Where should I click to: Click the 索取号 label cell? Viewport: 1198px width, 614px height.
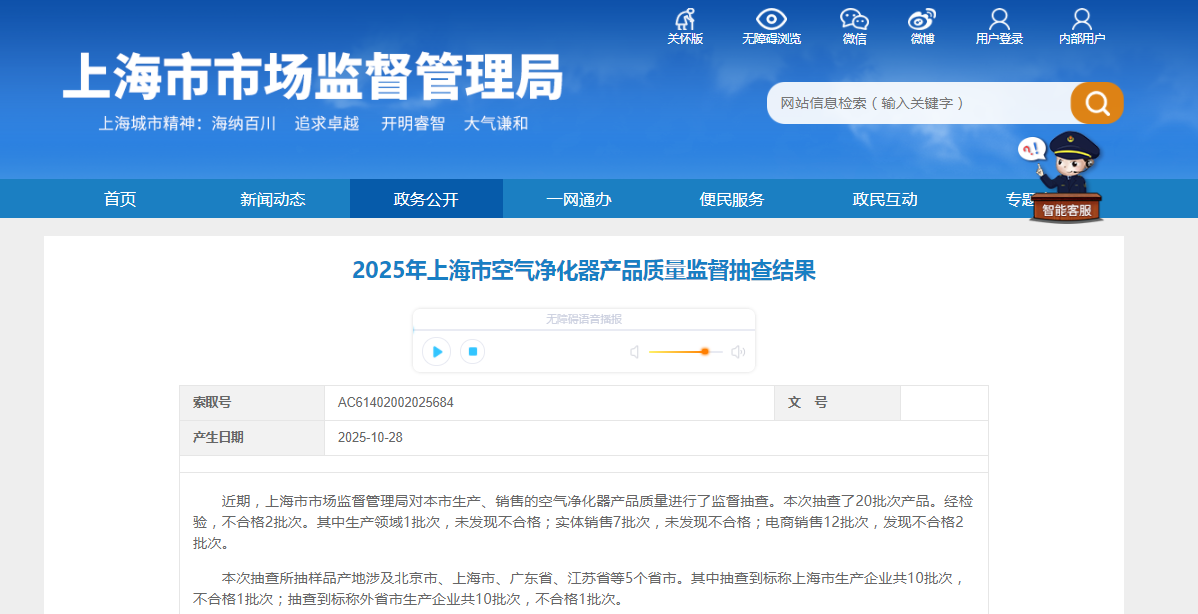click(252, 402)
